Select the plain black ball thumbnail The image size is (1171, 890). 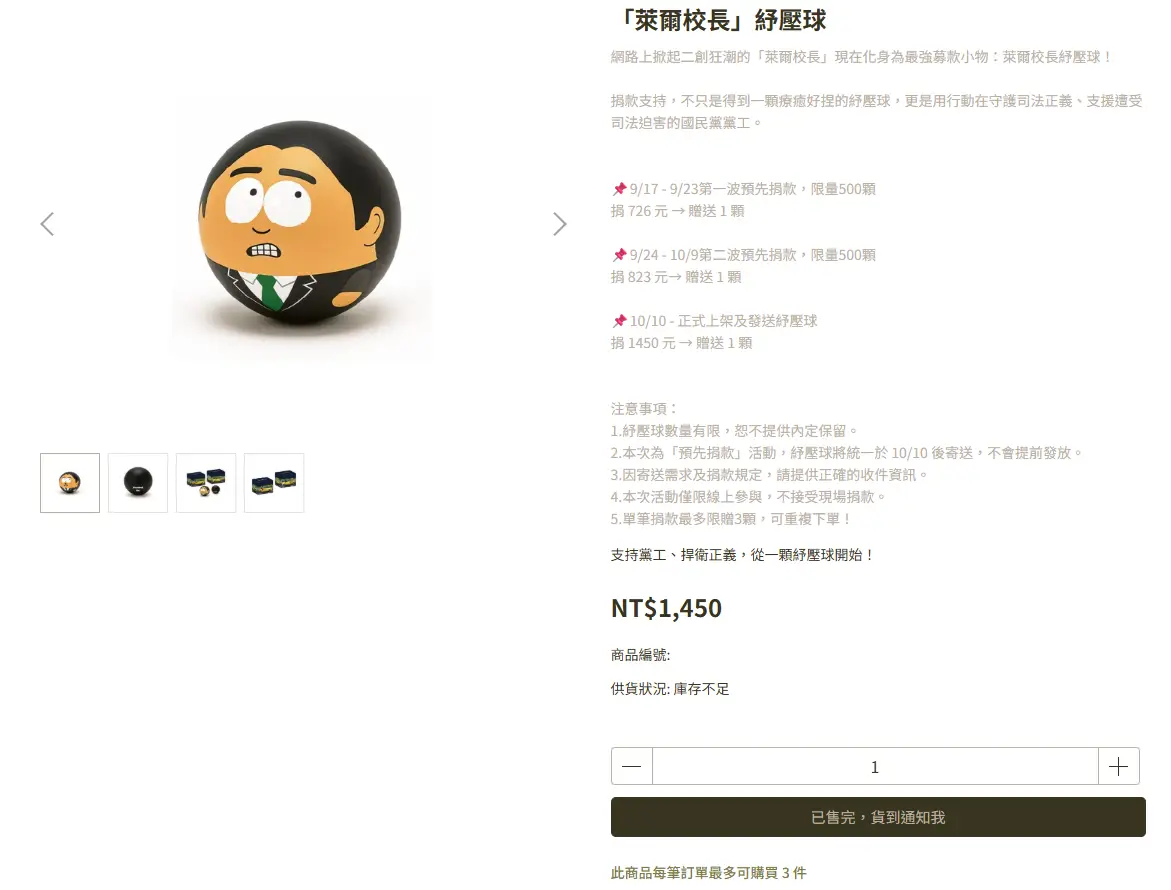138,483
